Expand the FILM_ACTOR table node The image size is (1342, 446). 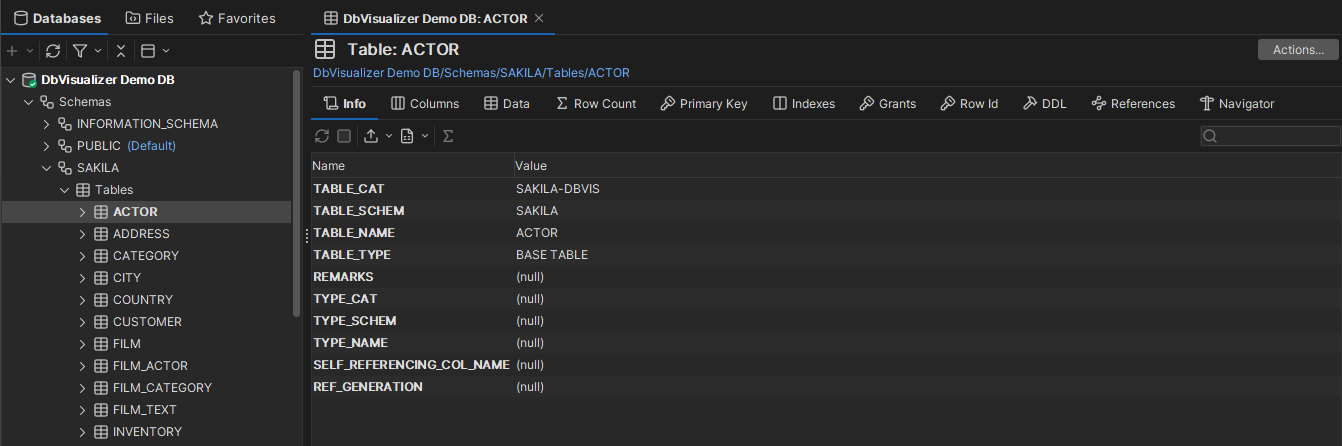[x=82, y=366]
